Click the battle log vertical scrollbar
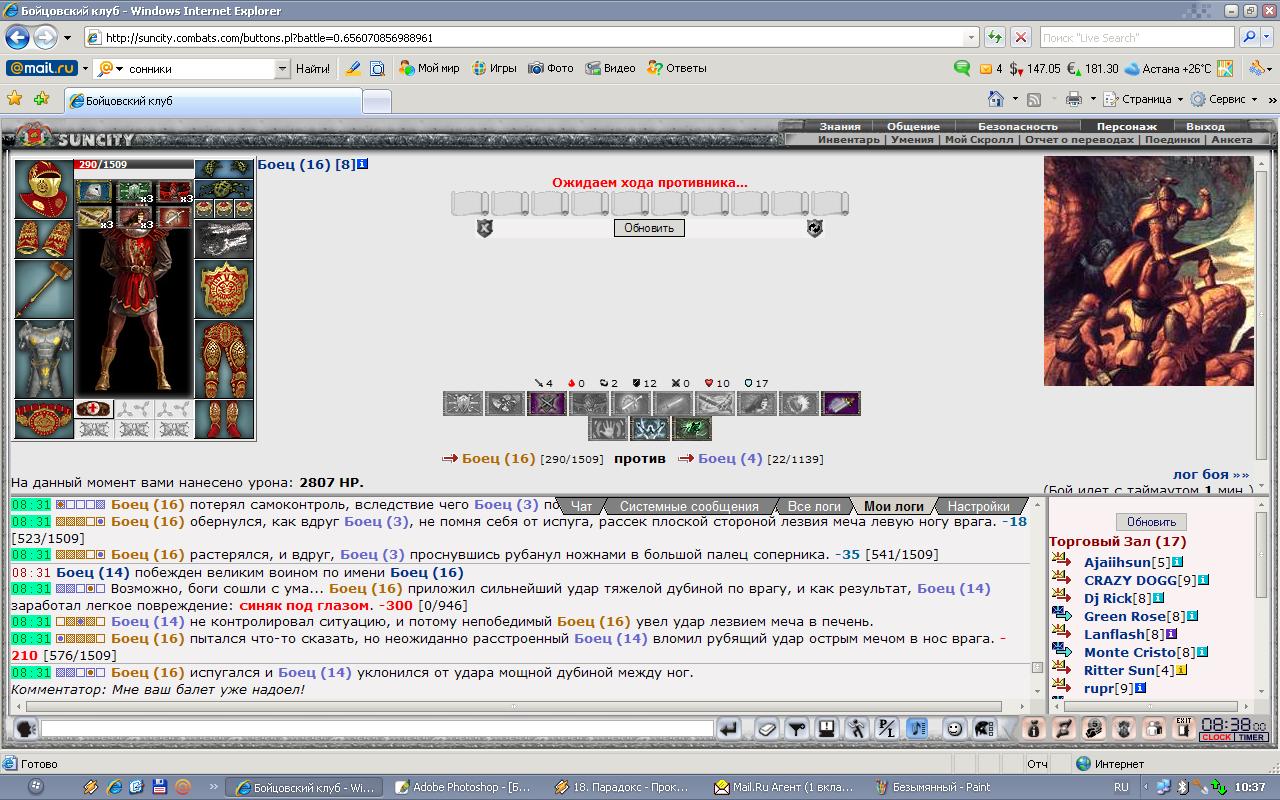 point(1037,598)
